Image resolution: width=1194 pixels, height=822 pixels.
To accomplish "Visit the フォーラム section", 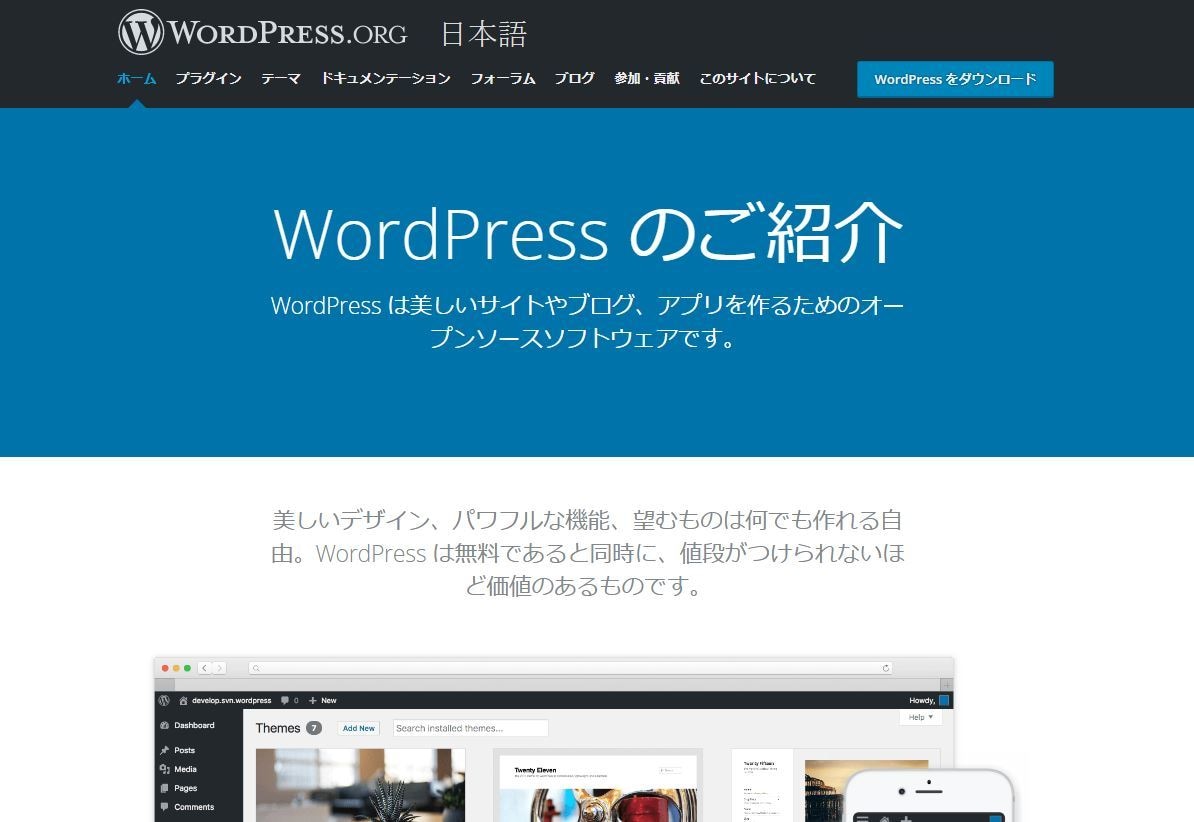I will pyautogui.click(x=503, y=78).
